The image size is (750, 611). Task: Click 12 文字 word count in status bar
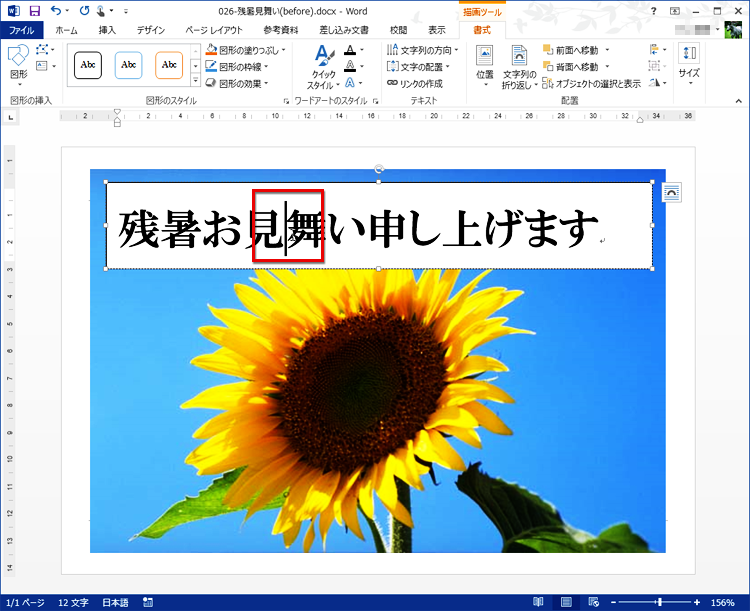73,602
